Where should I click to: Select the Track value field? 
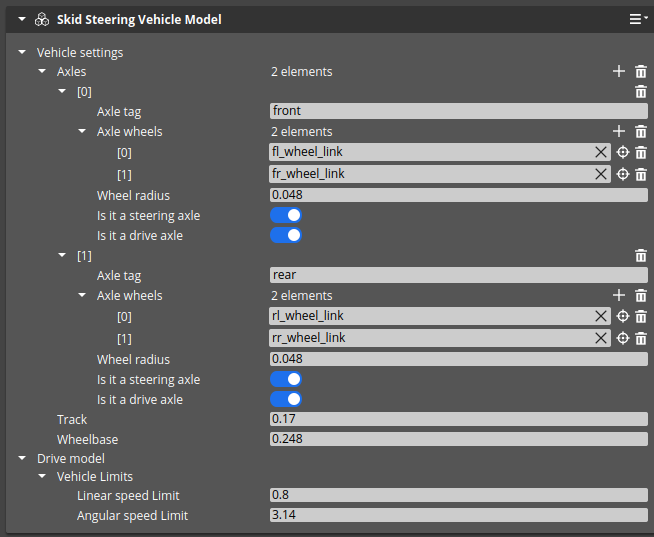click(x=458, y=419)
